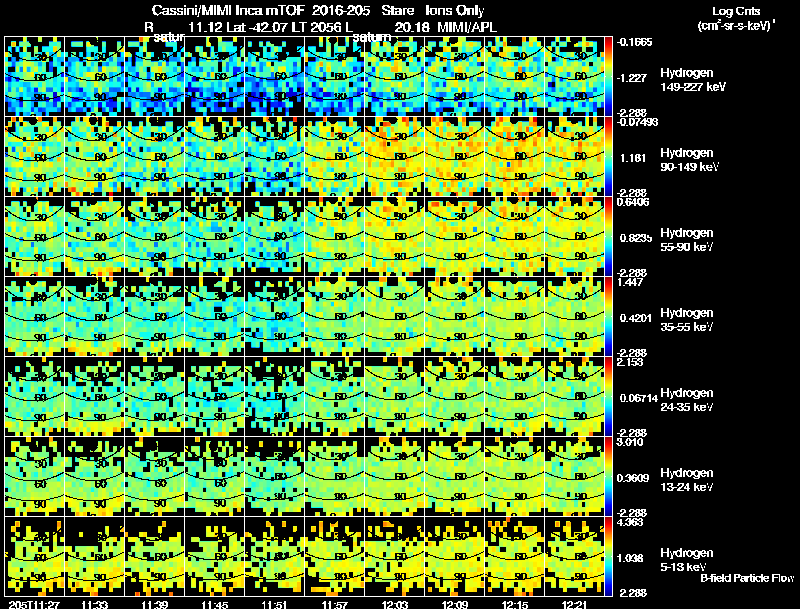The image size is (800, 609).
Task: Select the 'Hydrogen 13-24 keV' label
Action: point(687,480)
